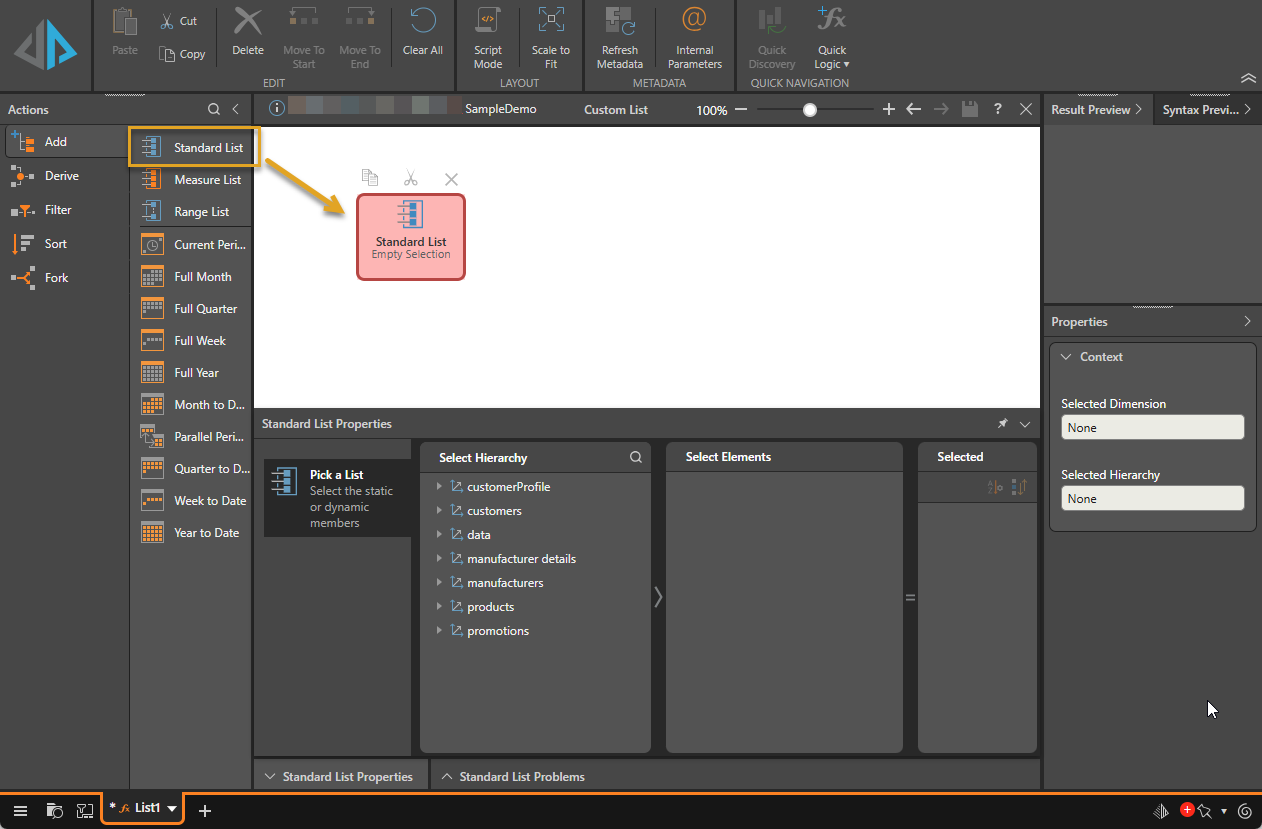Choose the Full Month block

tap(193, 277)
